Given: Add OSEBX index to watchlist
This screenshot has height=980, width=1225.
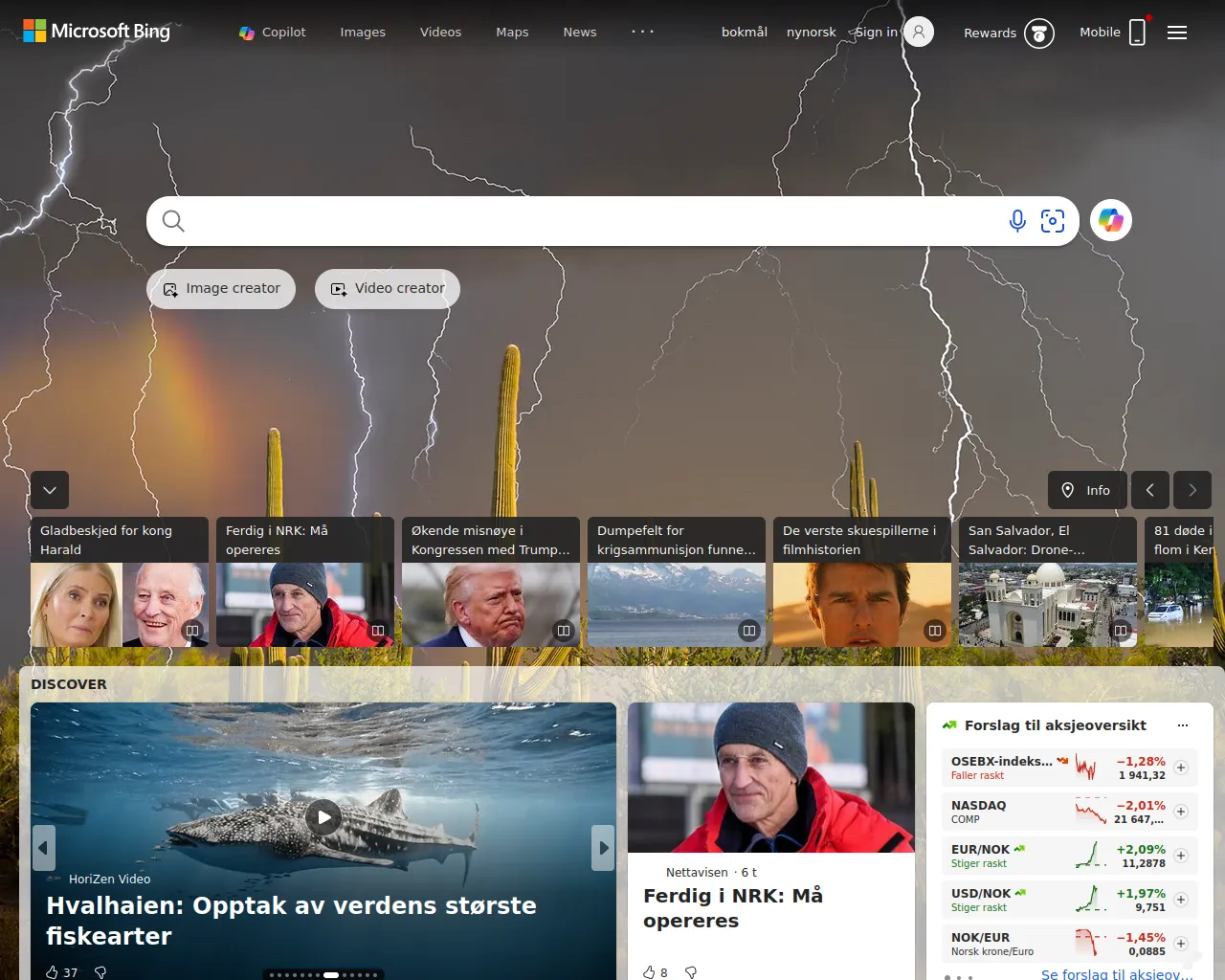Looking at the screenshot, I should [x=1181, y=768].
